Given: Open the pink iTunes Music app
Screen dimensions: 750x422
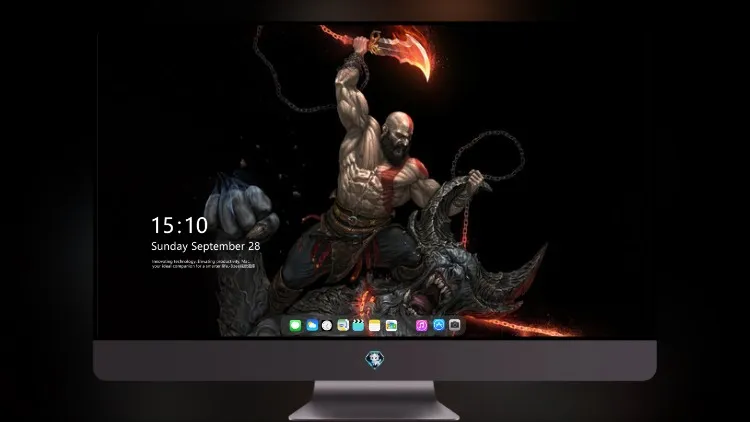Looking at the screenshot, I should pos(421,326).
